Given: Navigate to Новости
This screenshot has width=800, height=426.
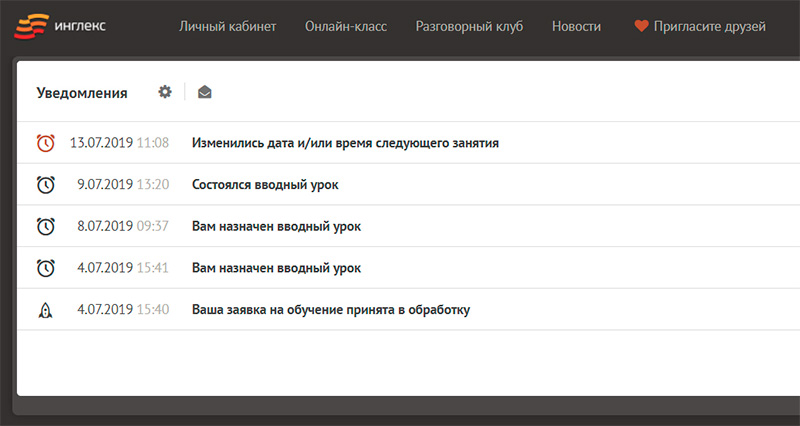Looking at the screenshot, I should point(576,26).
